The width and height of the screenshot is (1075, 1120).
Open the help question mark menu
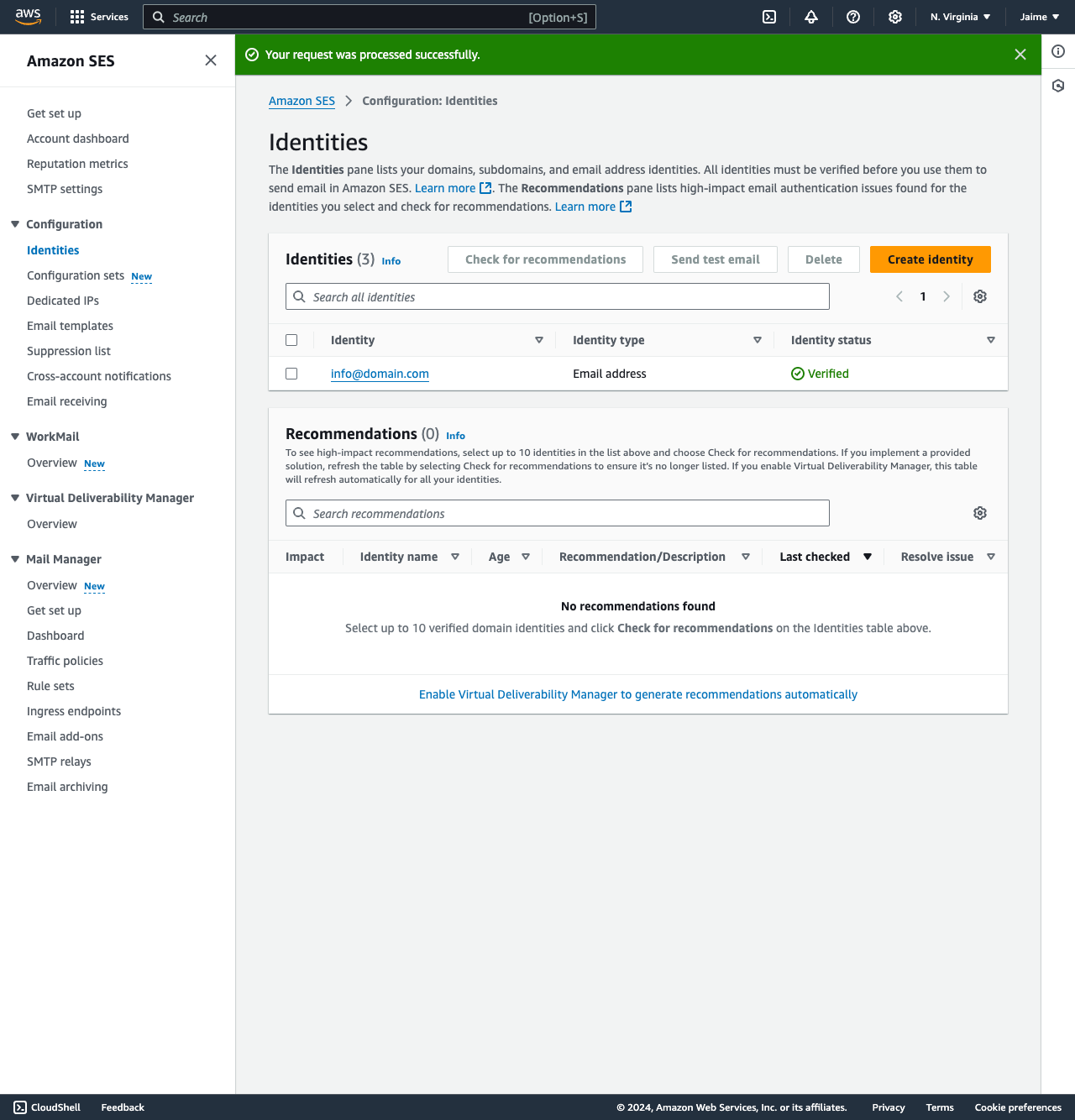[x=853, y=17]
